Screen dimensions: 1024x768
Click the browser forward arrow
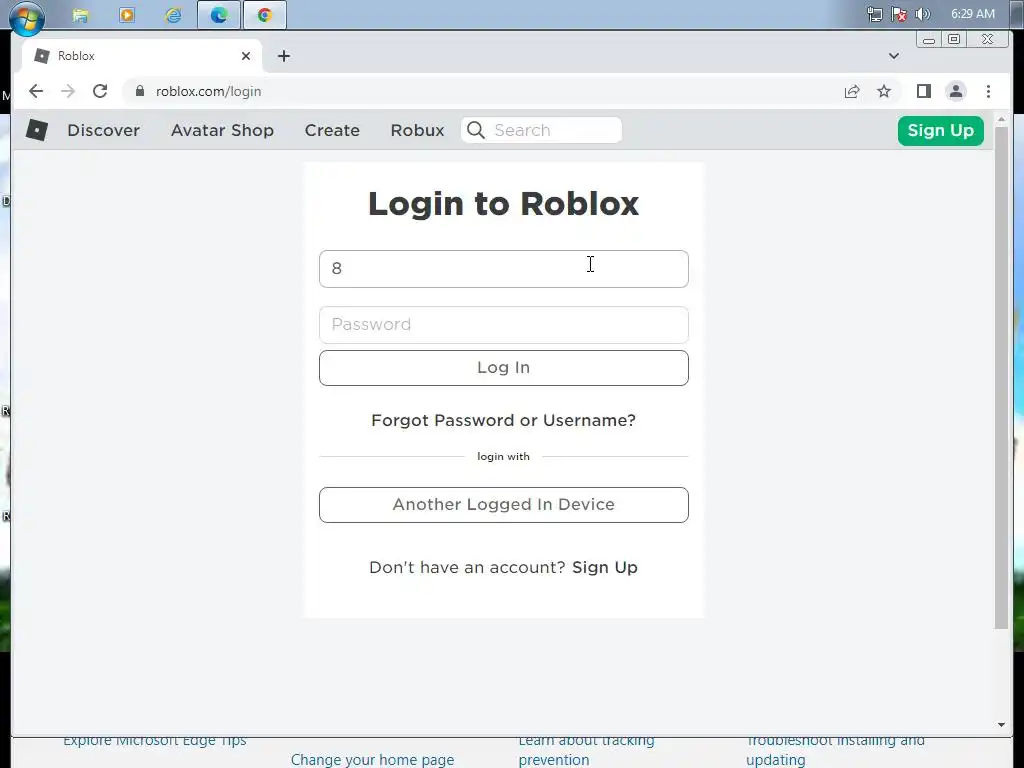coord(68,91)
